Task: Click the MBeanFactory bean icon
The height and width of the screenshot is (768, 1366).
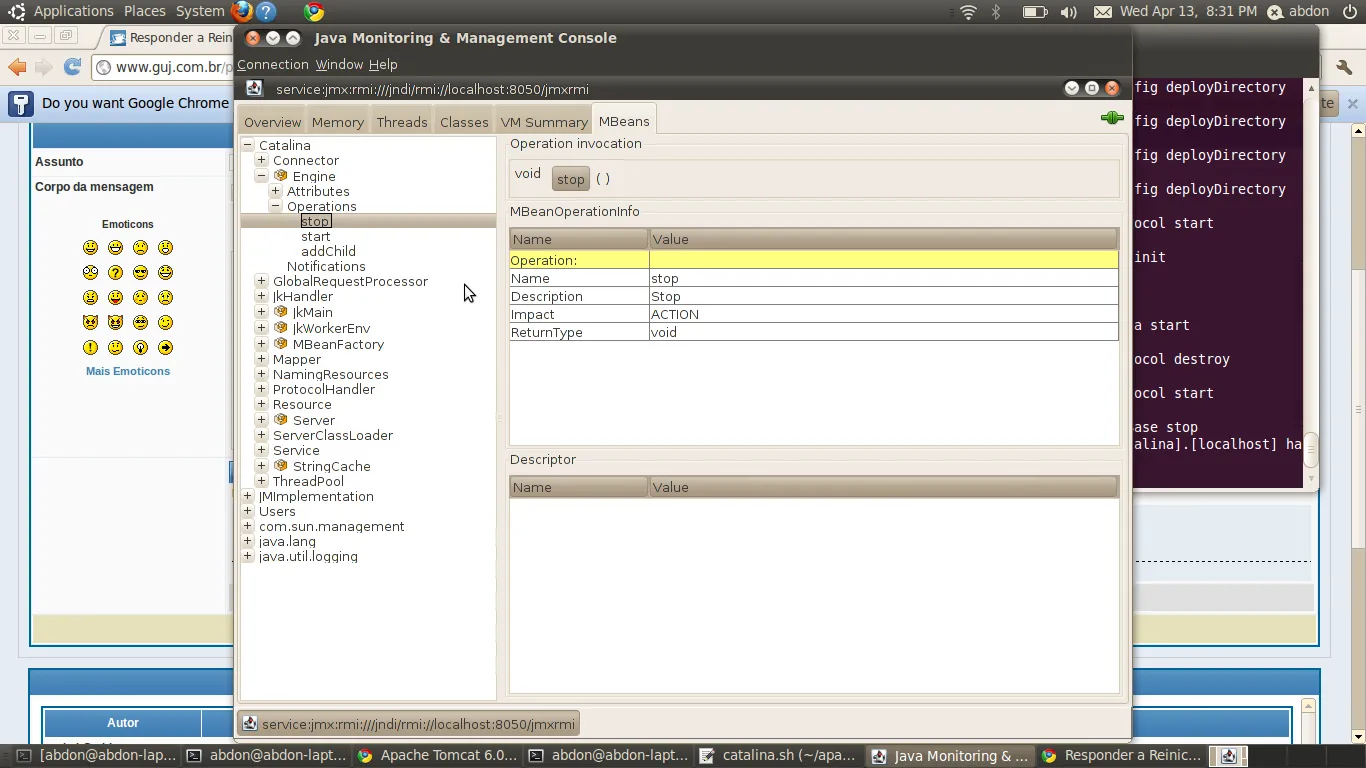Action: [x=281, y=344]
